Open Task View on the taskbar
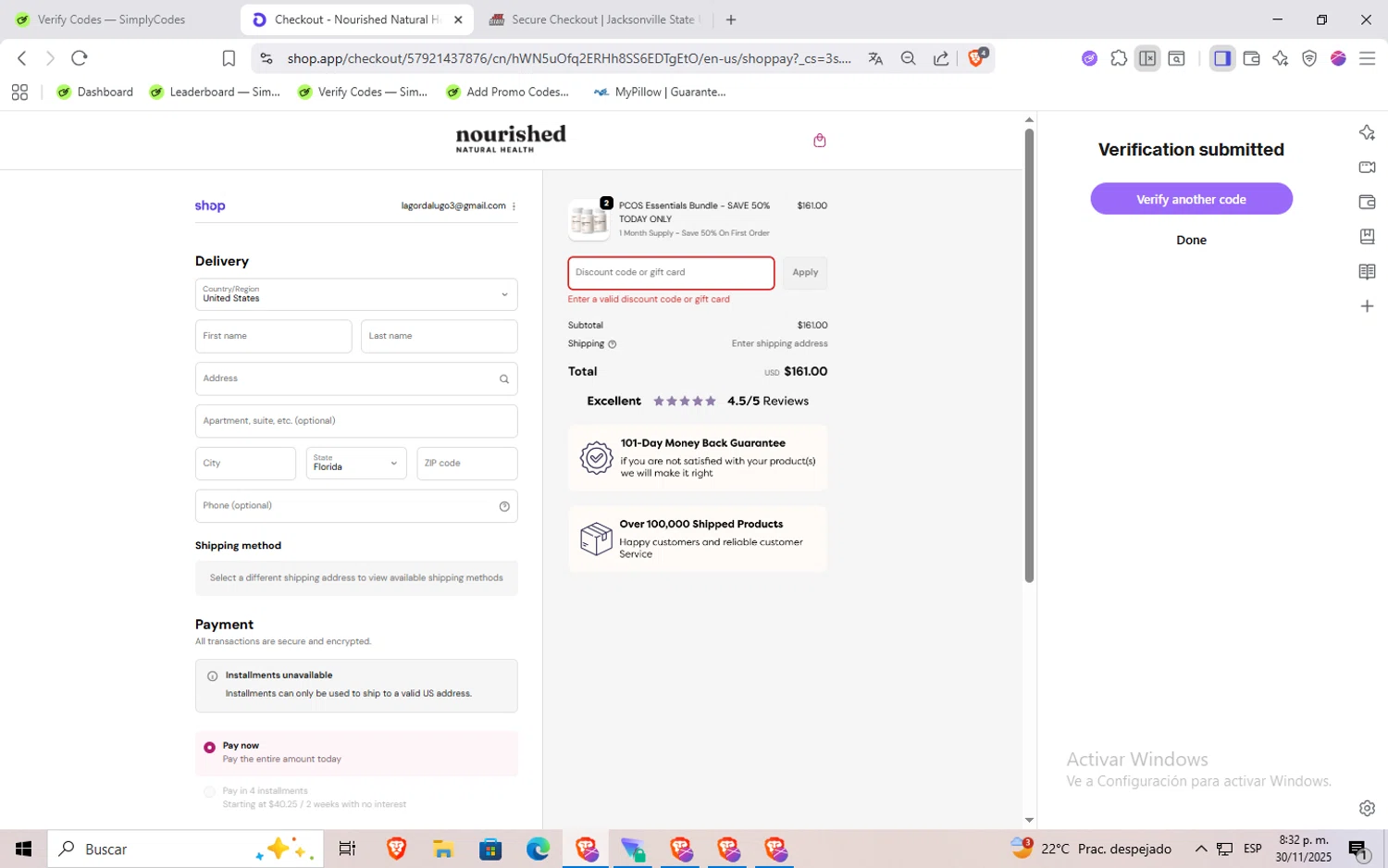Image resolution: width=1388 pixels, height=868 pixels. (x=347, y=849)
